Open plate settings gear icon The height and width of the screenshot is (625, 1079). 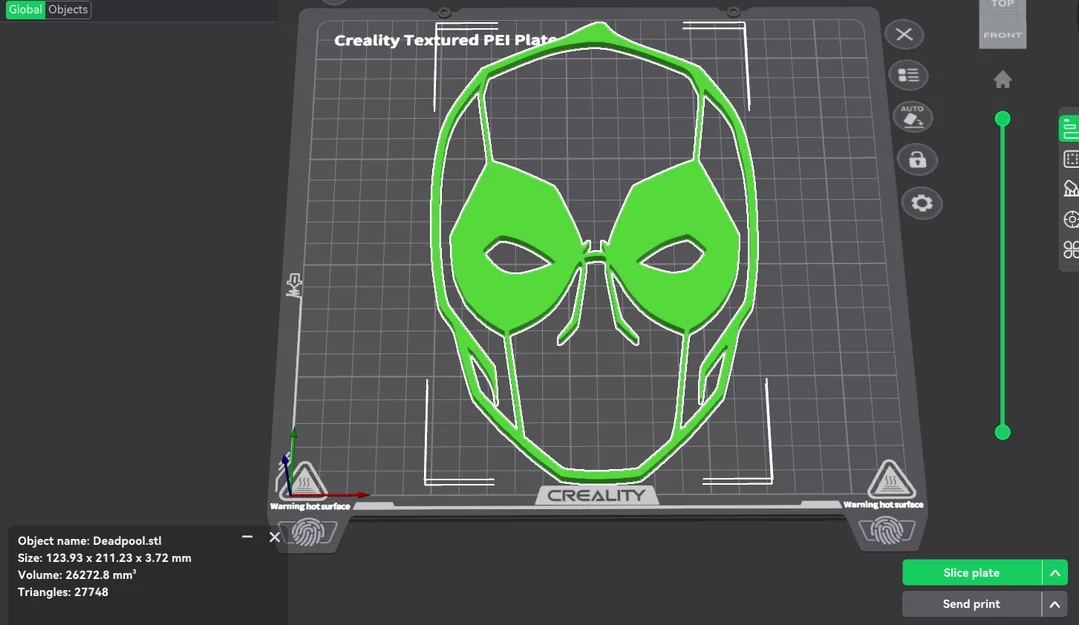(921, 203)
